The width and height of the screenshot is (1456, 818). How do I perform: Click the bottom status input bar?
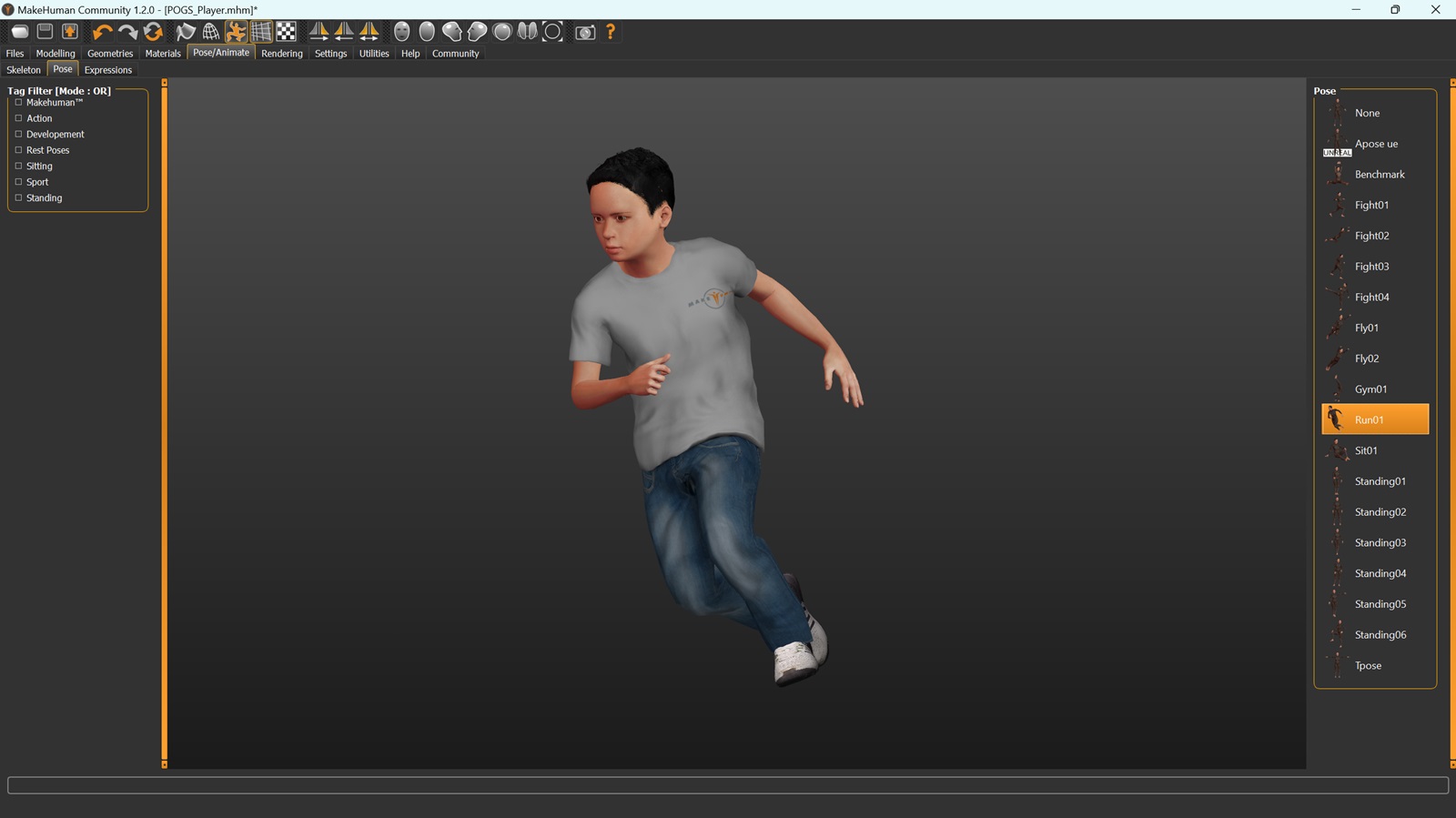pos(728,785)
